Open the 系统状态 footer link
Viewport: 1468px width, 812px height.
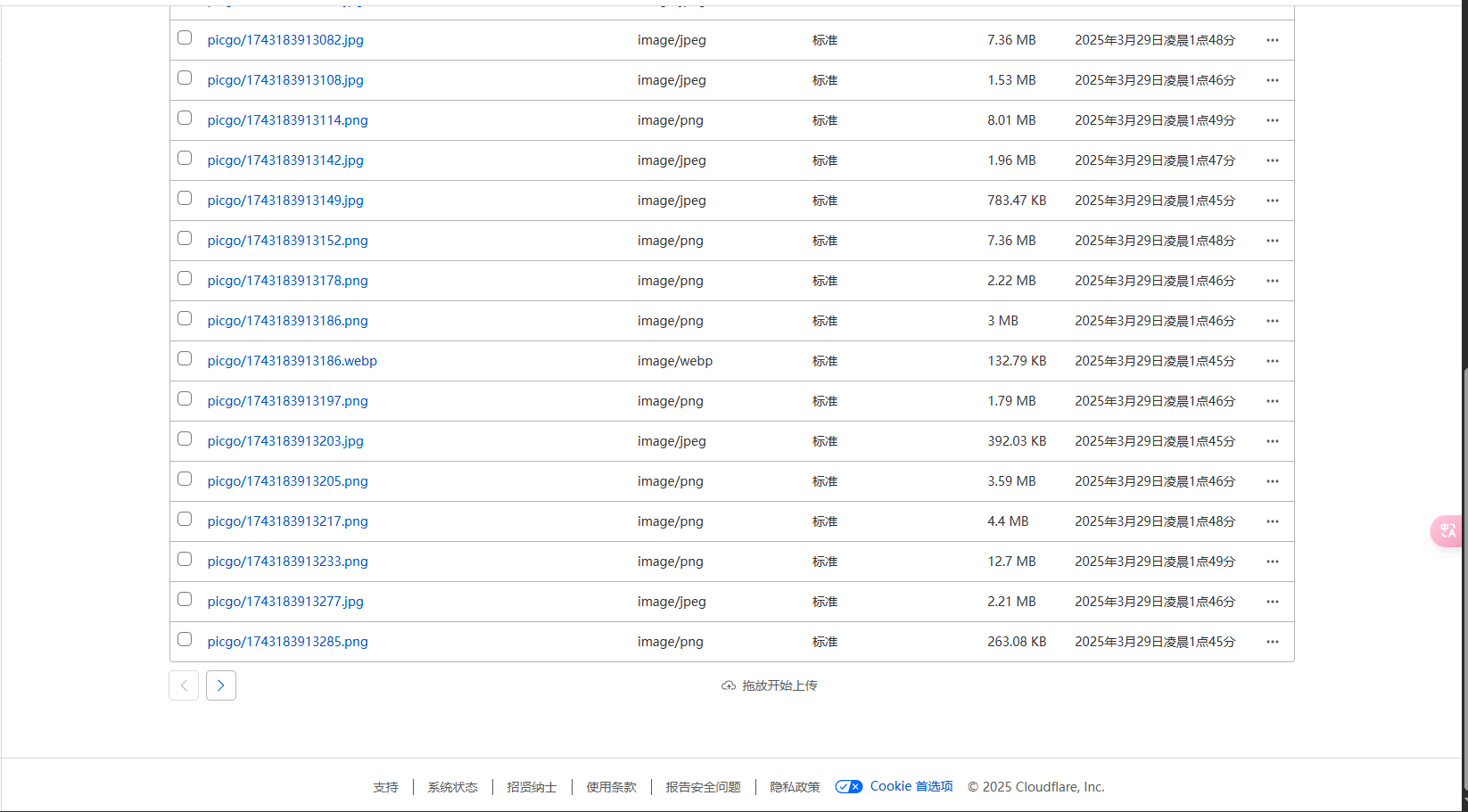[x=452, y=787]
